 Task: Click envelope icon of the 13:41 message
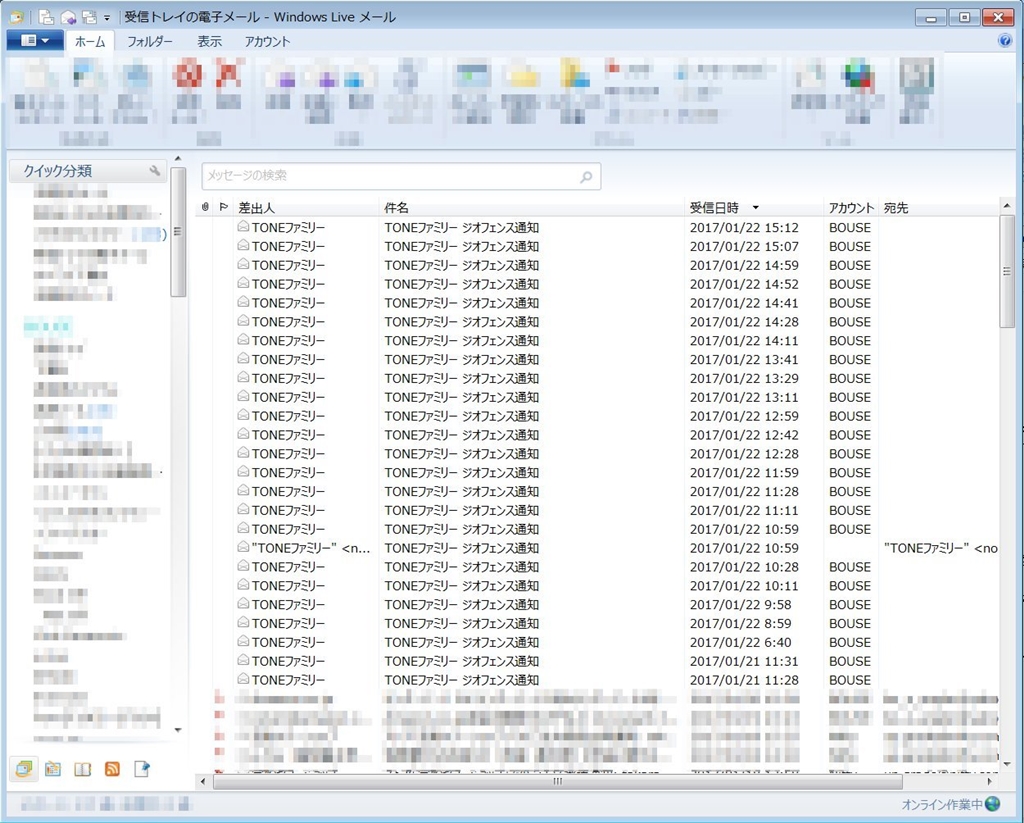tap(243, 359)
